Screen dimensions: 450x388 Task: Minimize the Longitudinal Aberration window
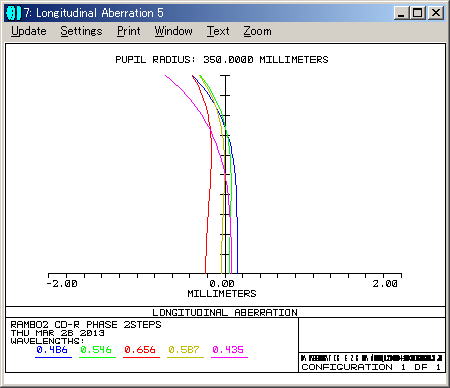pos(401,13)
